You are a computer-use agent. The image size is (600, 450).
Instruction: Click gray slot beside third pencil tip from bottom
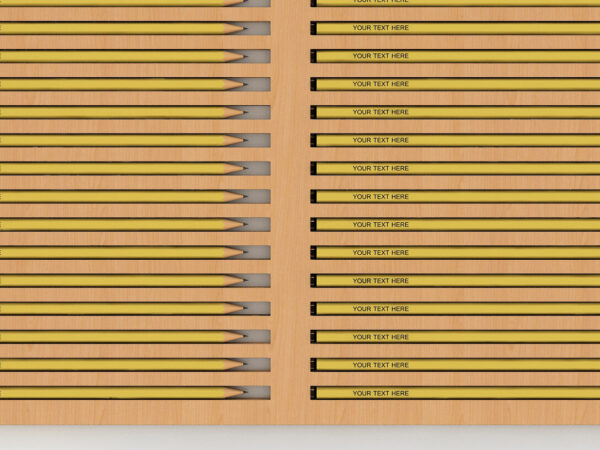click(x=259, y=337)
